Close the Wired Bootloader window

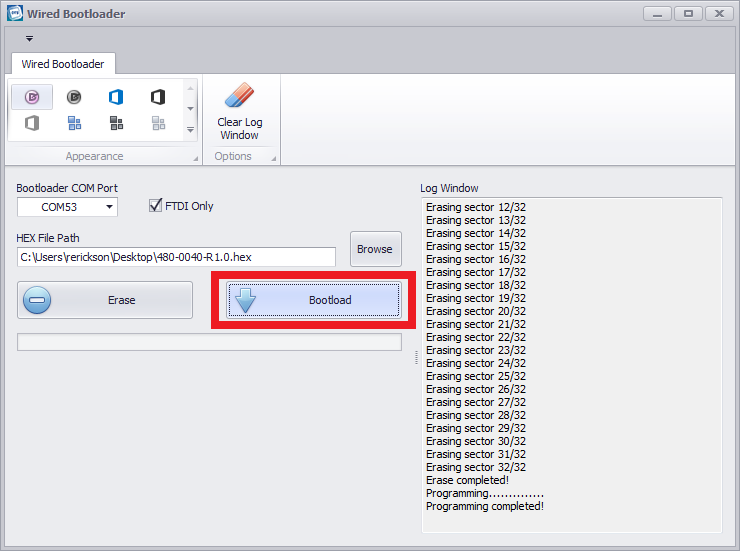click(719, 14)
